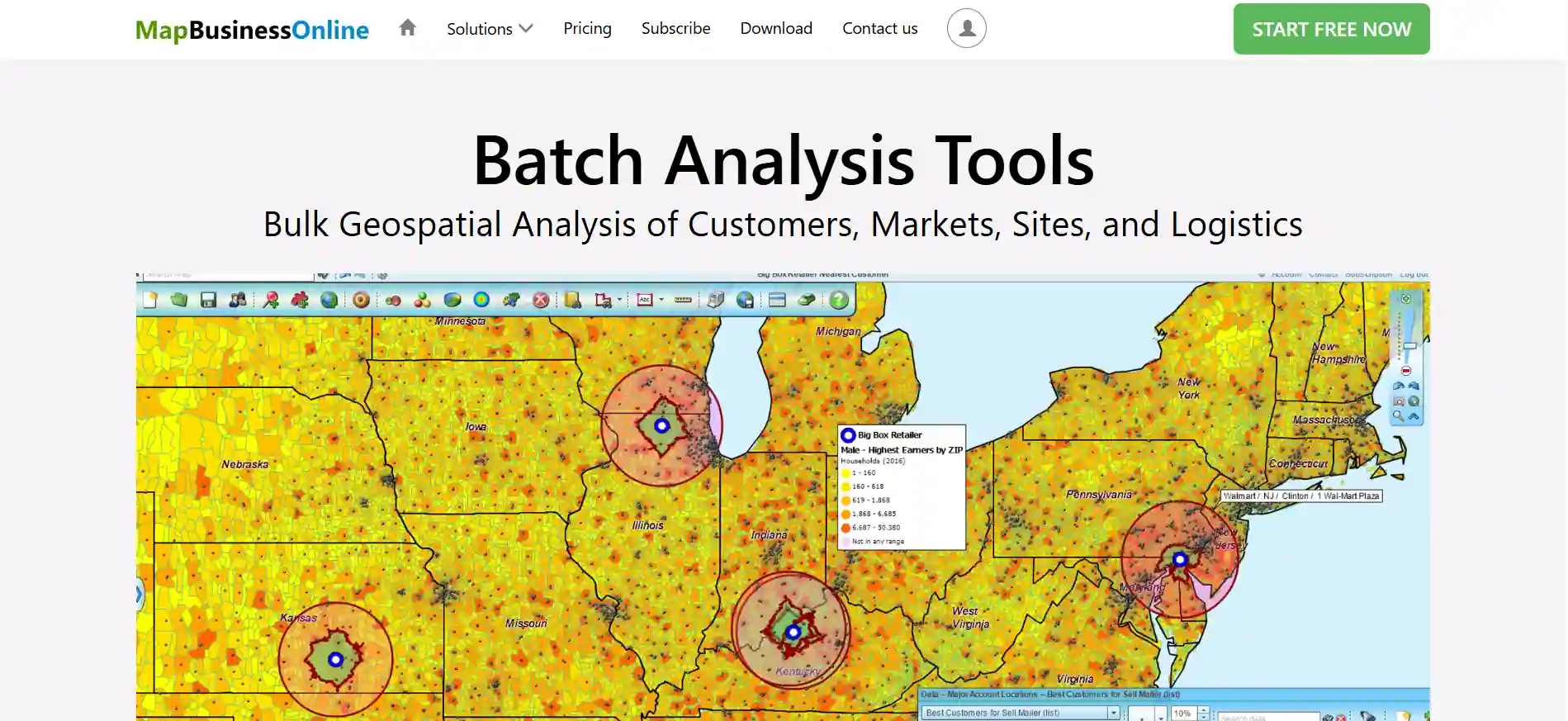This screenshot has width=1568, height=721.
Task: Select the add location pushpin tool
Action: [x=271, y=300]
